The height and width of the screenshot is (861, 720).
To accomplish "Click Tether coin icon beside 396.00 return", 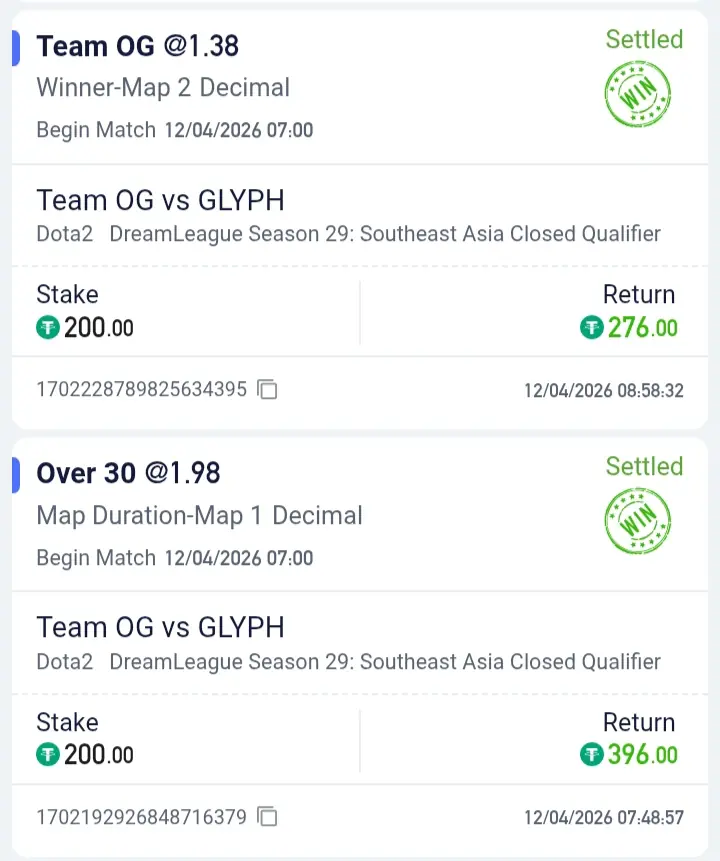I will [x=592, y=754].
